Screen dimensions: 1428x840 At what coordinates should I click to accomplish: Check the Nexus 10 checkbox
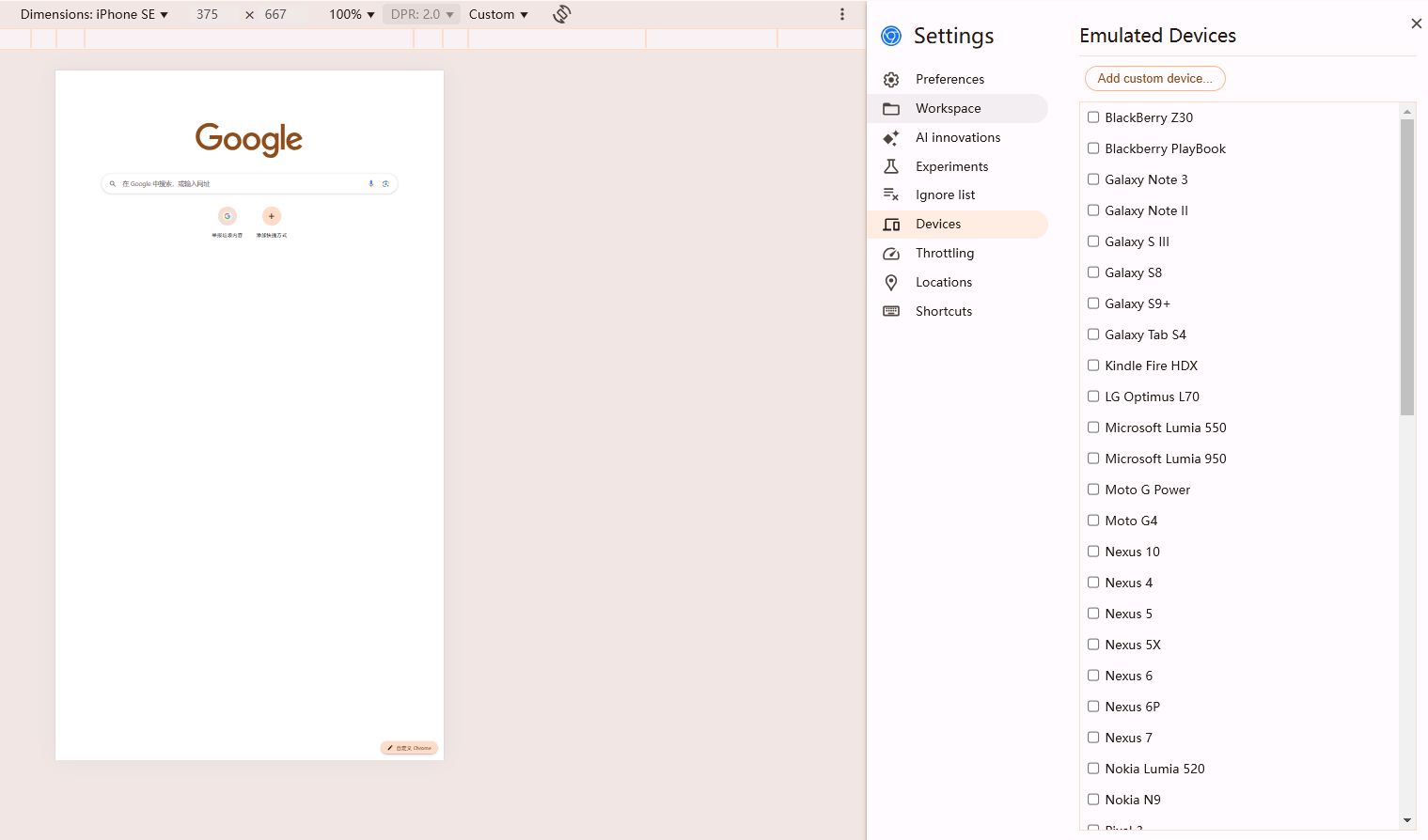pos(1093,552)
